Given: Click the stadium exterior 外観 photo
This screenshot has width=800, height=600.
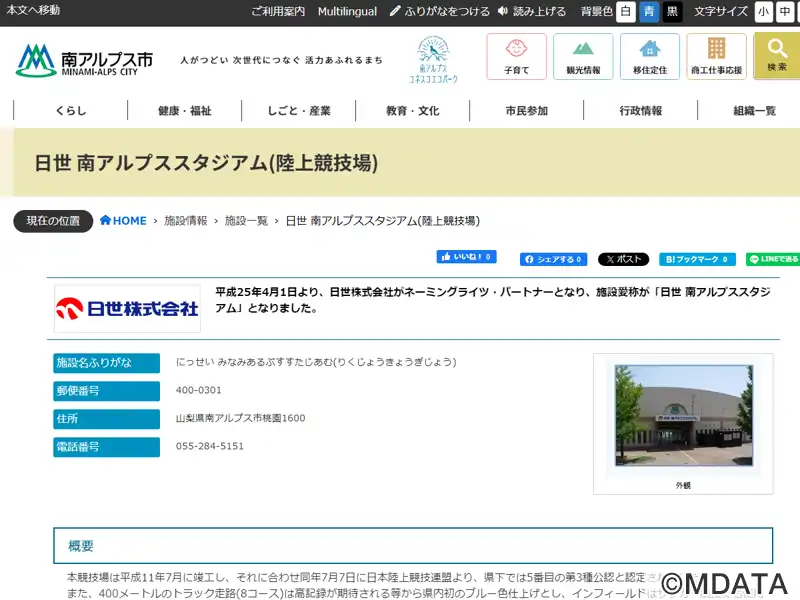Looking at the screenshot, I should pyautogui.click(x=683, y=416).
